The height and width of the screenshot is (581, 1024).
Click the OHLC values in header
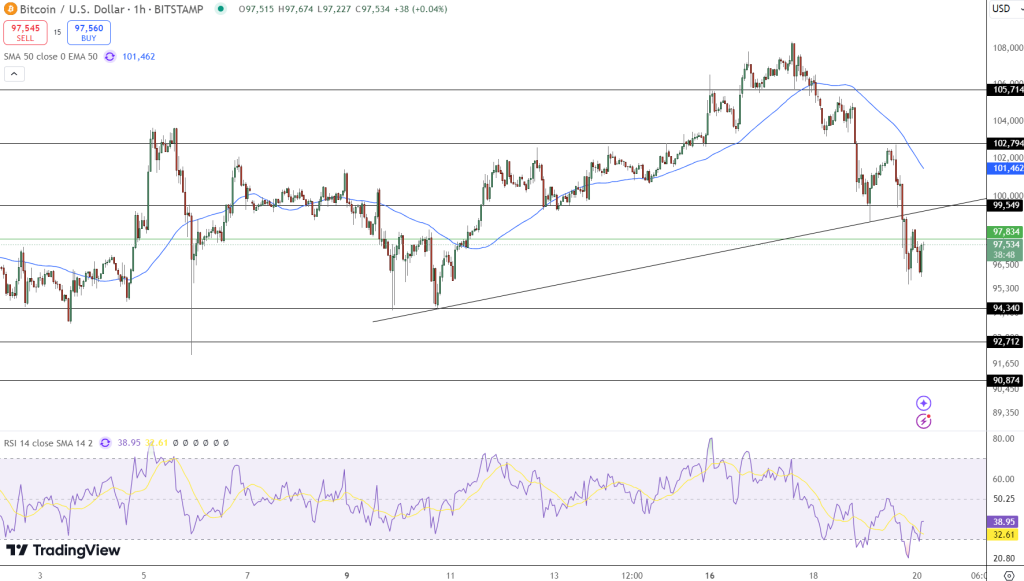pyautogui.click(x=342, y=9)
